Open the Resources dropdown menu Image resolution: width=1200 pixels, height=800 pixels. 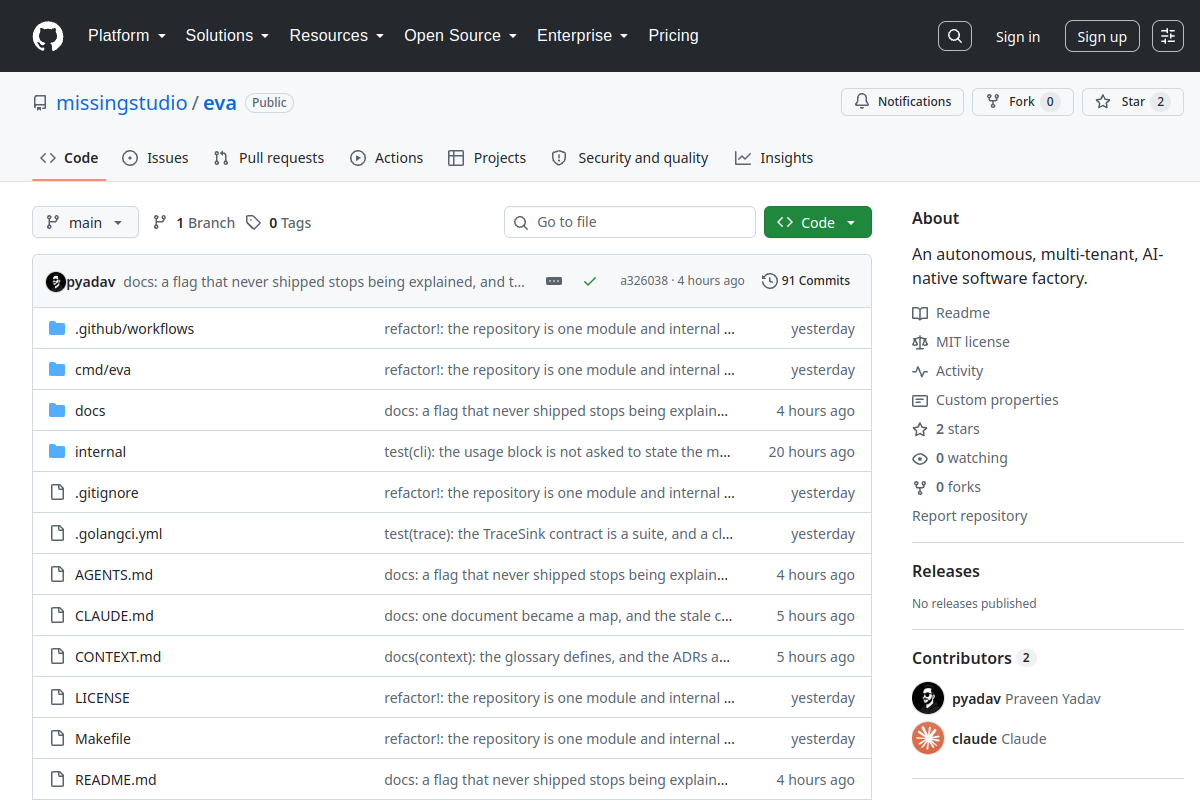(337, 36)
